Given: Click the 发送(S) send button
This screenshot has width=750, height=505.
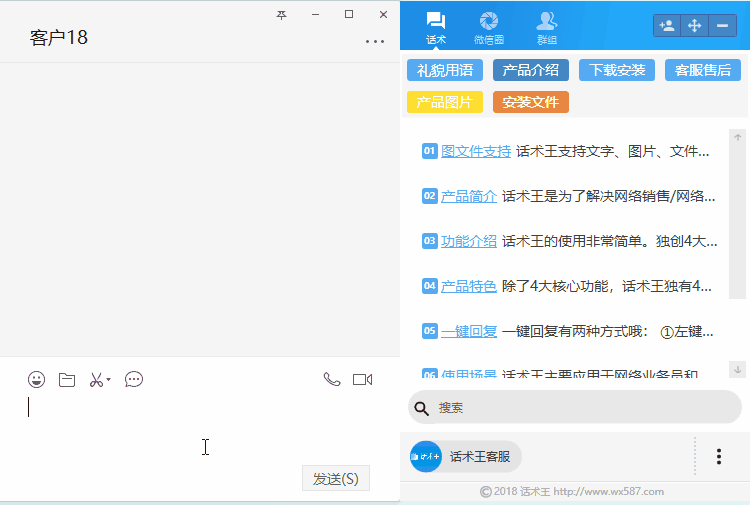Looking at the screenshot, I should tap(336, 478).
